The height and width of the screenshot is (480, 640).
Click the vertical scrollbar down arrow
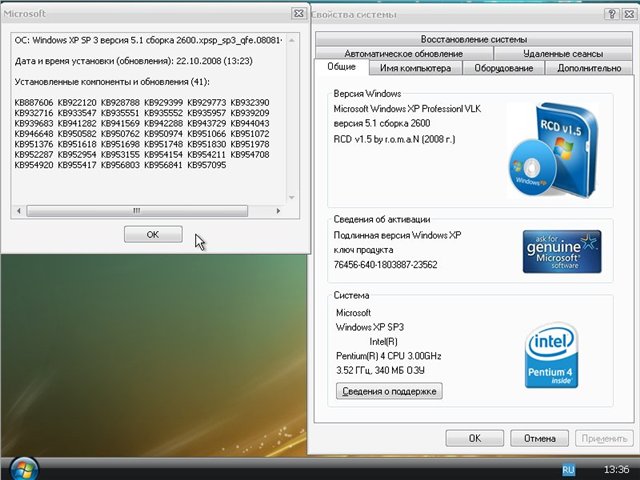pos(292,198)
